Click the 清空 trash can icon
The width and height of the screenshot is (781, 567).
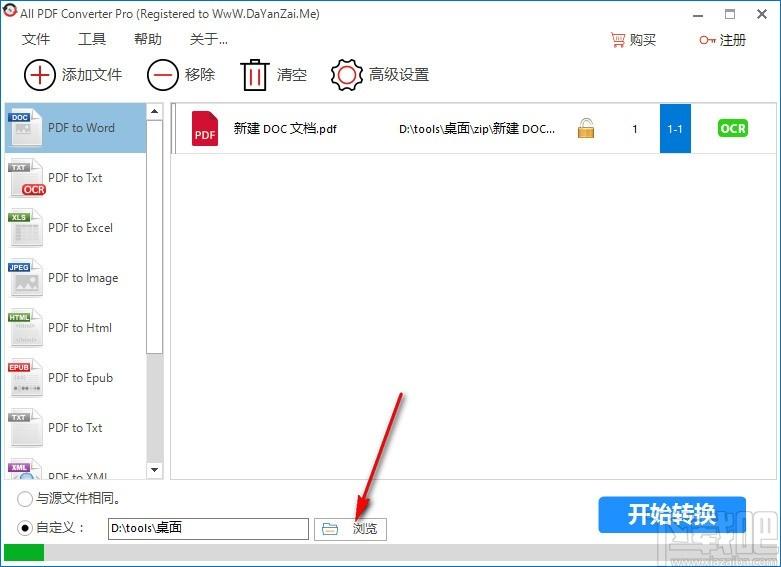click(x=255, y=75)
